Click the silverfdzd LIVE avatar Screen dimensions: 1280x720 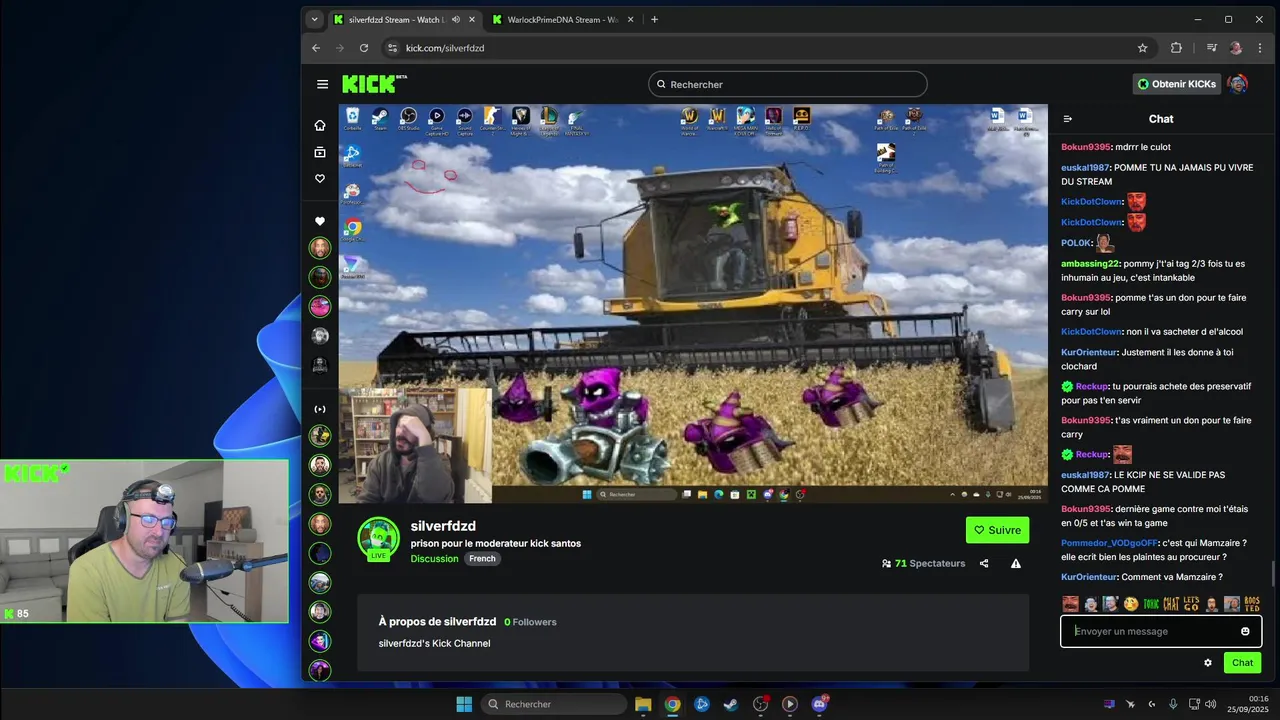click(x=378, y=540)
